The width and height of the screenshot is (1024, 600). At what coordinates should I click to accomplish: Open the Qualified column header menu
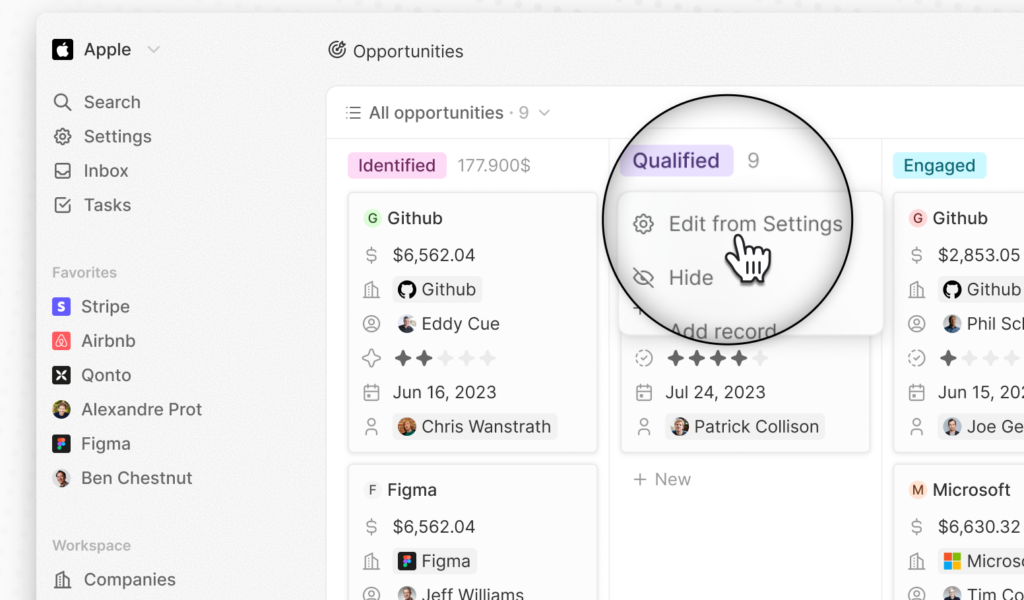(676, 161)
